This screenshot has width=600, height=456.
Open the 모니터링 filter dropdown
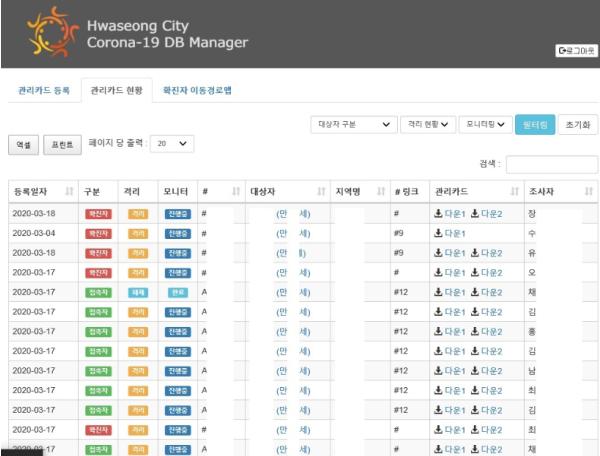(485, 125)
